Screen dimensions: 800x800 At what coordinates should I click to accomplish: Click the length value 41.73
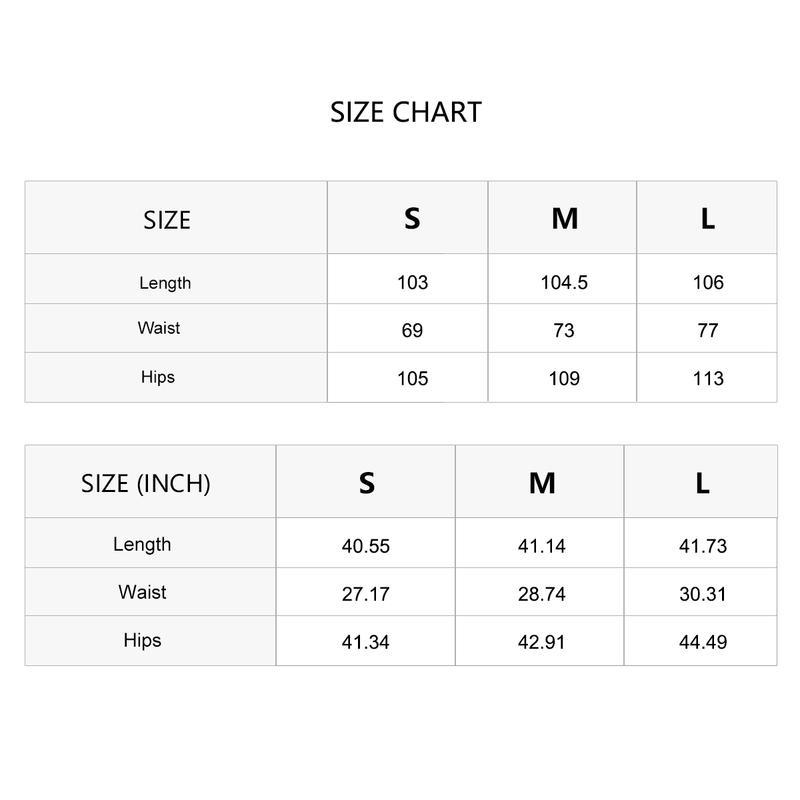(703, 546)
